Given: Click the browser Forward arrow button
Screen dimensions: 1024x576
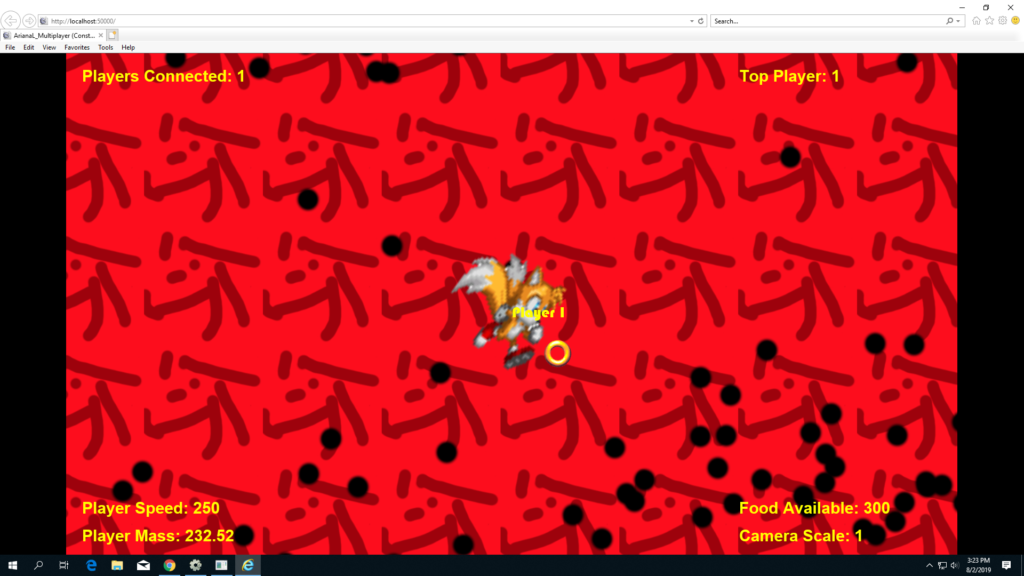Looking at the screenshot, I should click(29, 21).
